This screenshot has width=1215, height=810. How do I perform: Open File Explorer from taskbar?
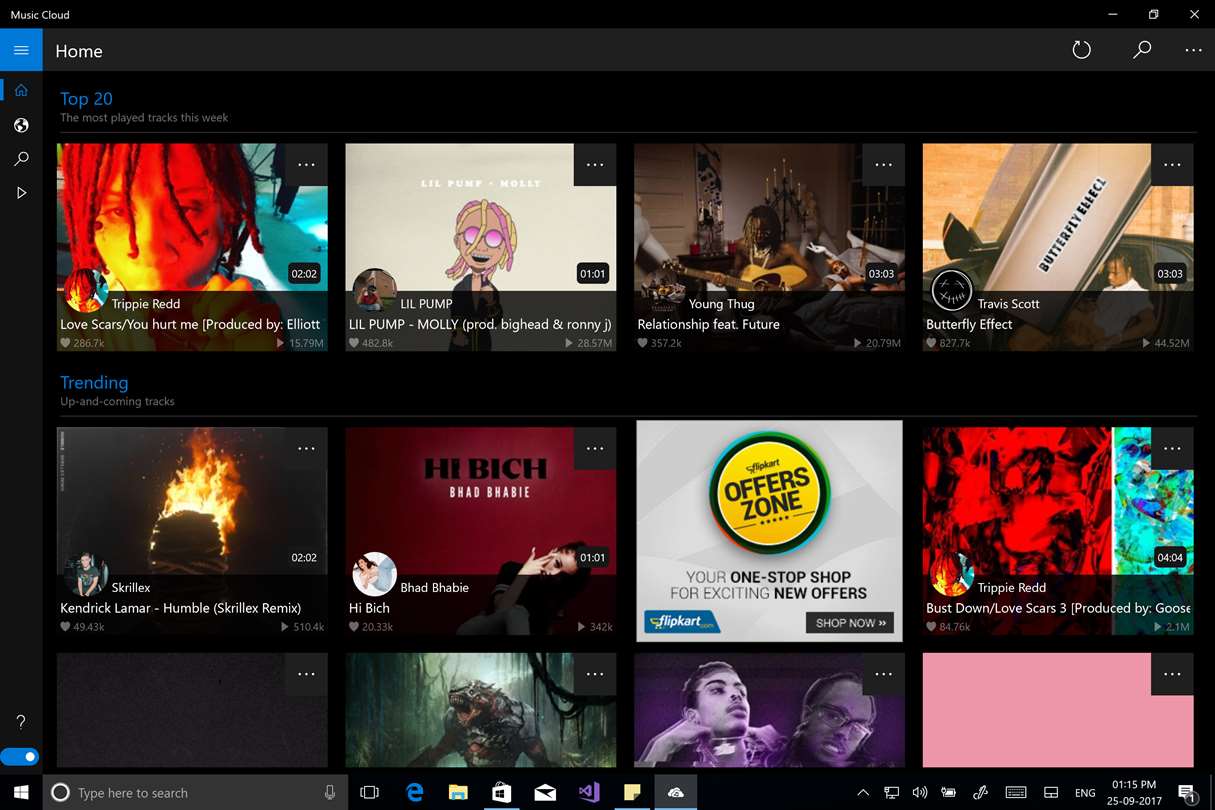coord(458,792)
